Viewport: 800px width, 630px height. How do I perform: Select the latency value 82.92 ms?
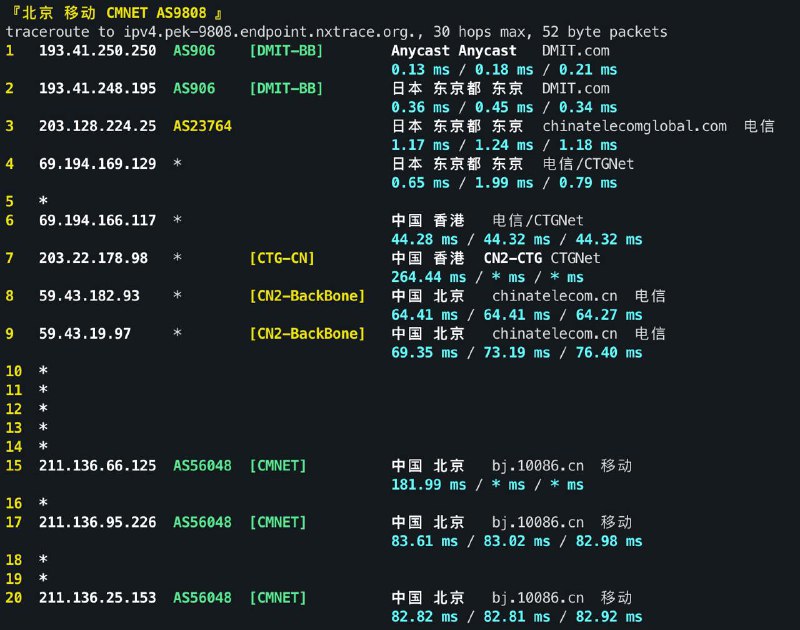(x=609, y=617)
